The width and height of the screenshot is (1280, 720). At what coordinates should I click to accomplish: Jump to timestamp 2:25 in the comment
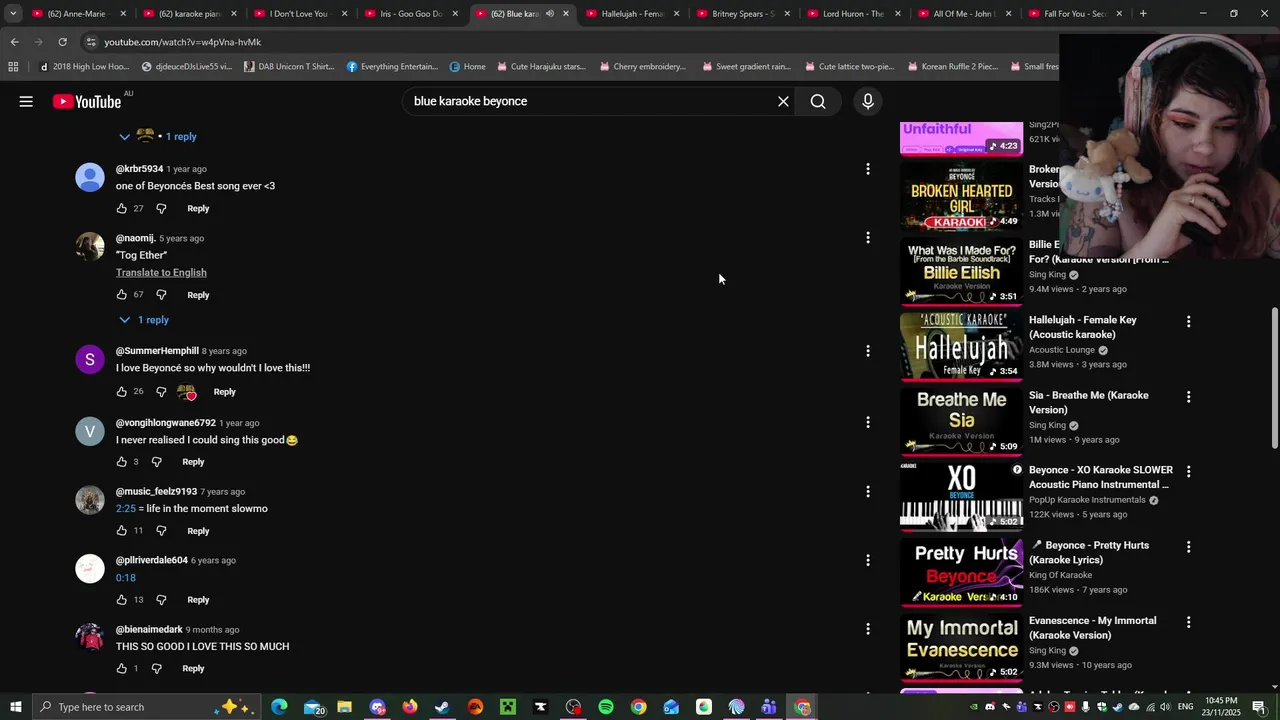125,509
